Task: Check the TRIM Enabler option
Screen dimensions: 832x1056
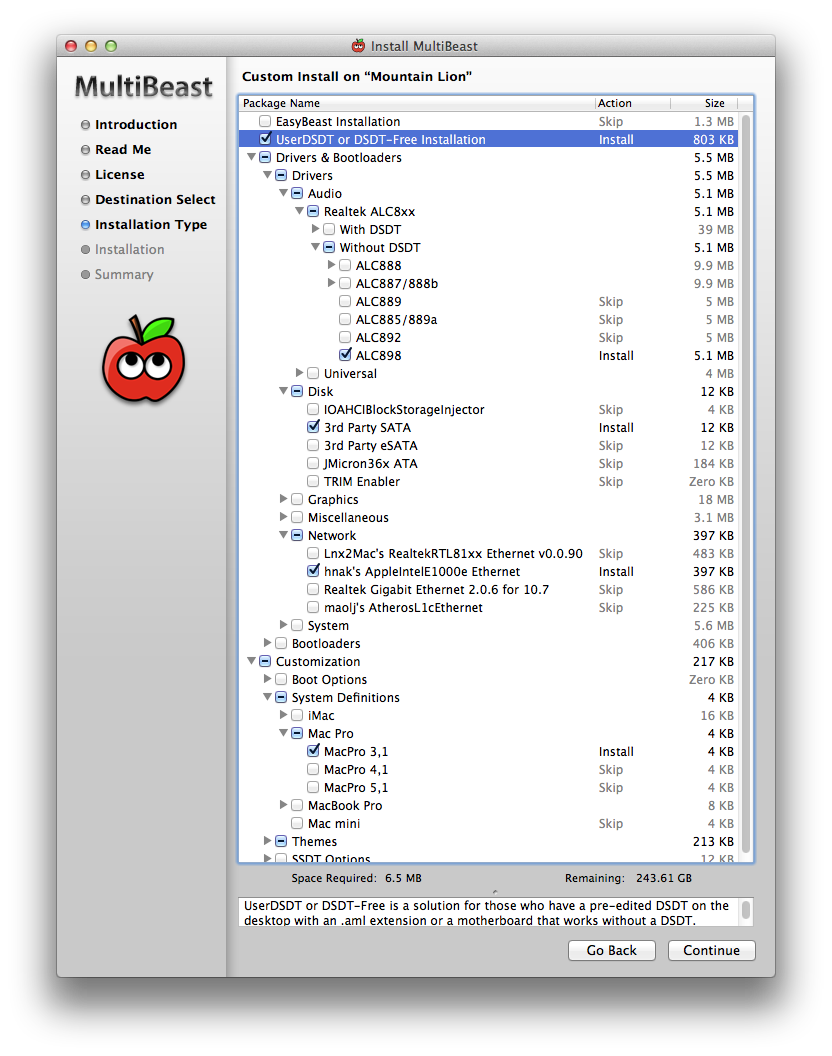Action: (x=313, y=482)
